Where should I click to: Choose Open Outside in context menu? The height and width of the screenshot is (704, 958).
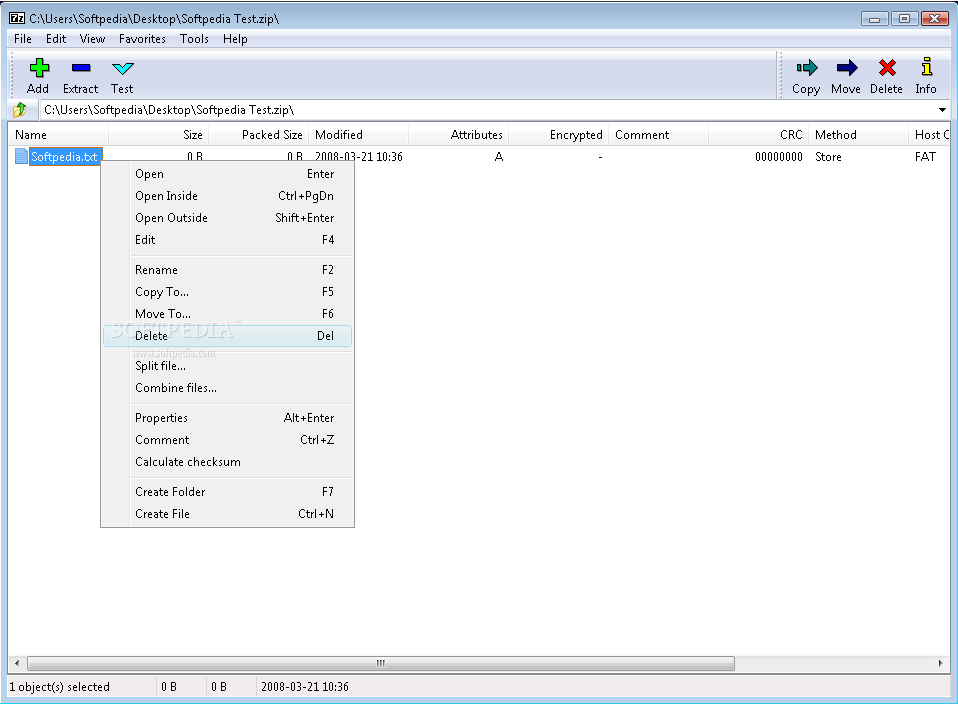[x=227, y=218]
